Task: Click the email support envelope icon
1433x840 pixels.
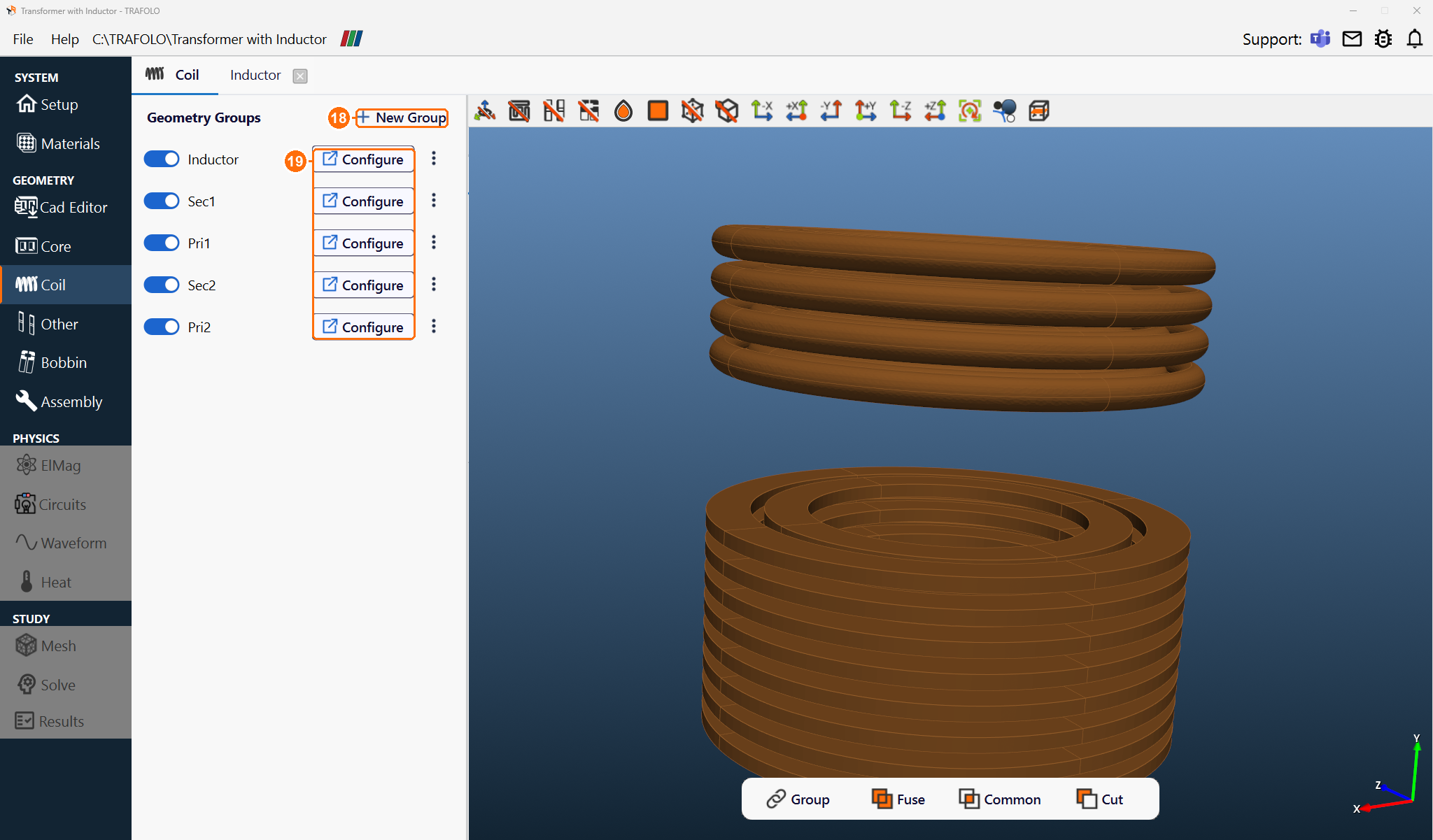Action: click(x=1352, y=39)
